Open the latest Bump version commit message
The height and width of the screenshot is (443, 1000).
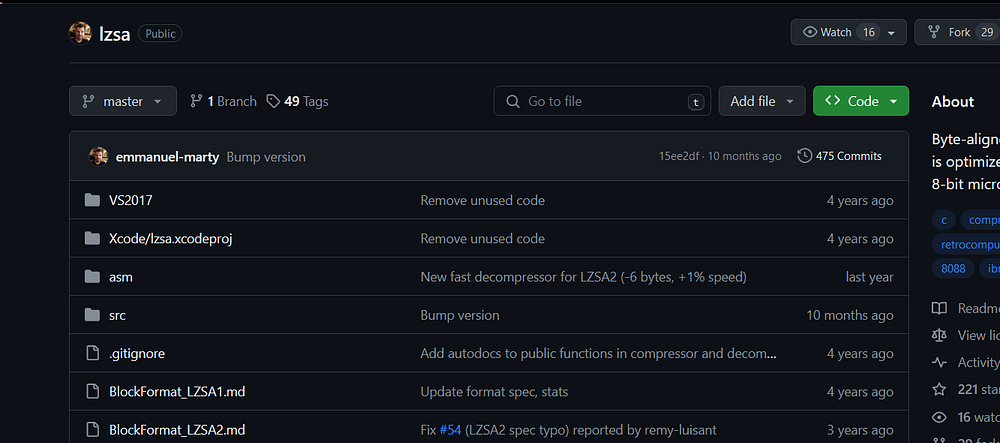click(266, 157)
